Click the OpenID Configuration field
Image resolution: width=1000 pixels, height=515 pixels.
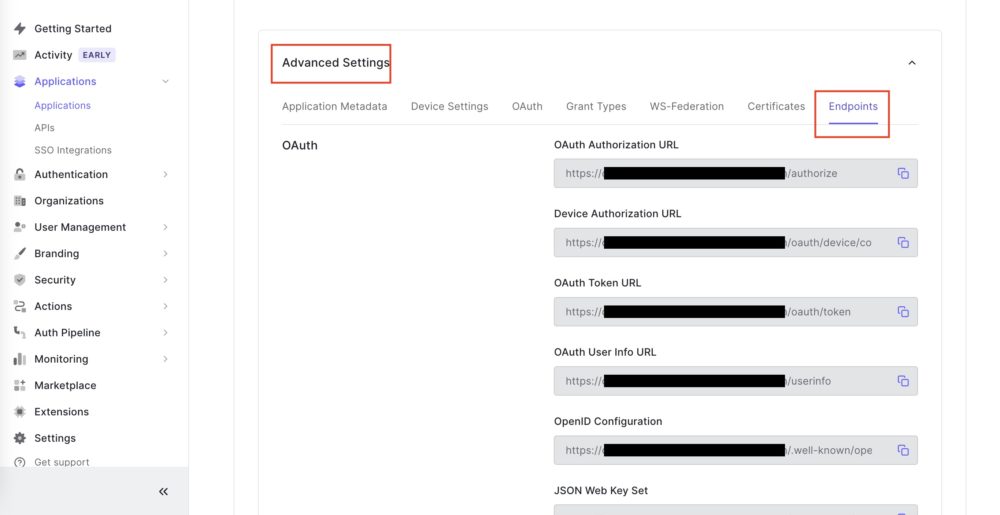coord(735,450)
